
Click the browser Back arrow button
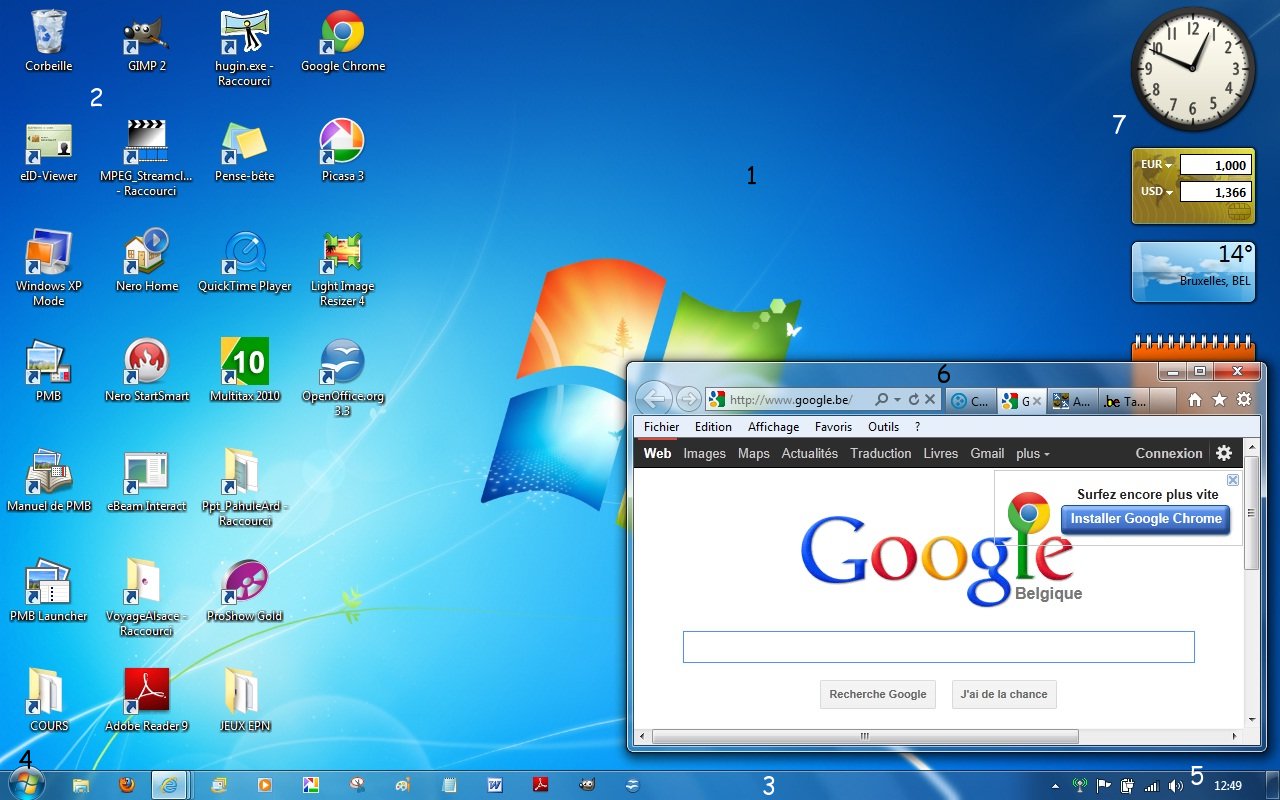[x=653, y=399]
